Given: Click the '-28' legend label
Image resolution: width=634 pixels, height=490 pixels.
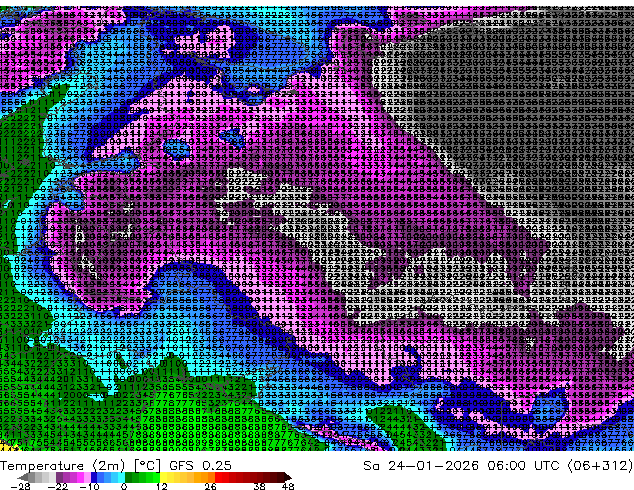Looking at the screenshot, I should pyautogui.click(x=20, y=486).
